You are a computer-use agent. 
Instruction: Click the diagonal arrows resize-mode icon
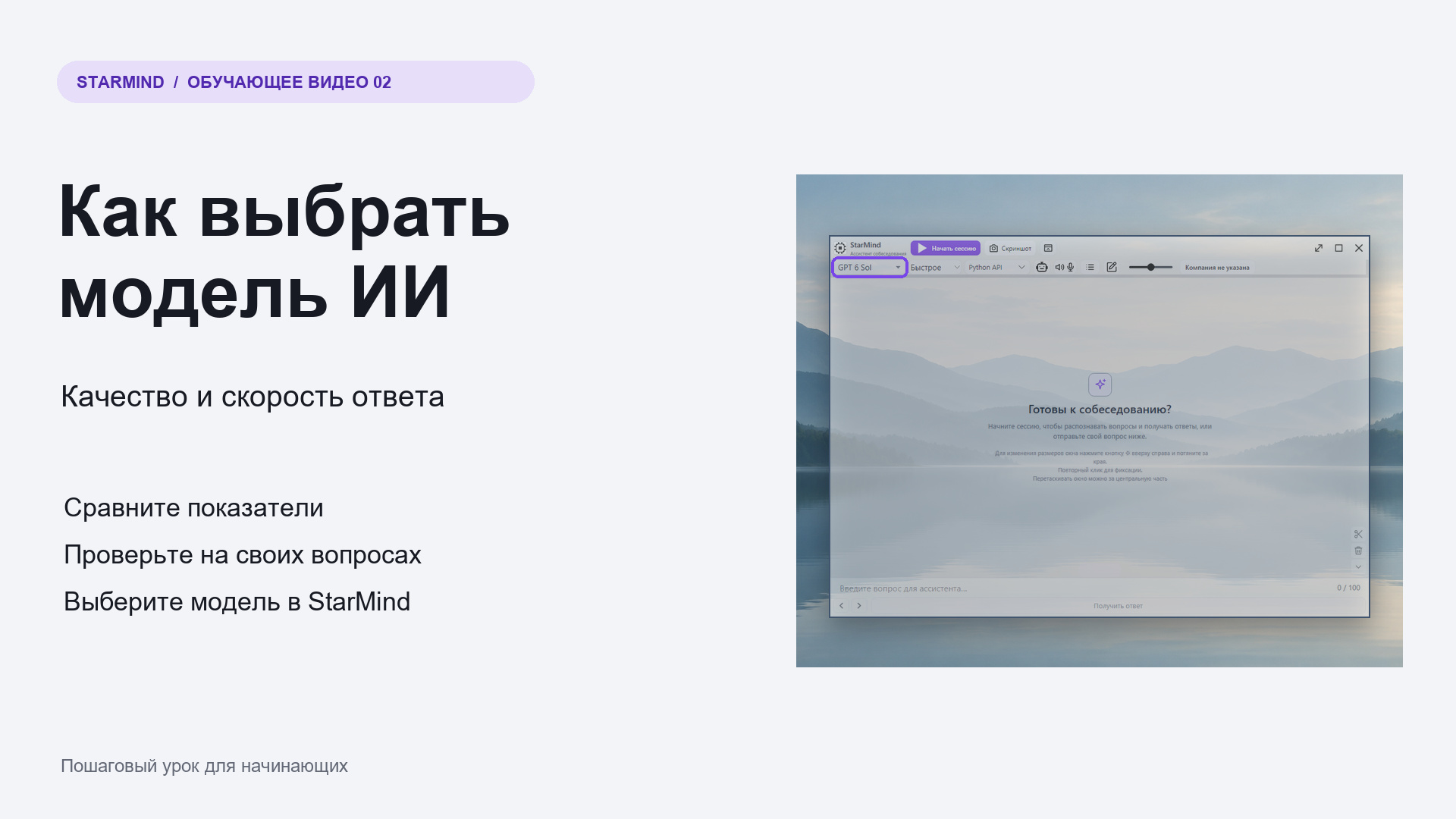[x=1319, y=248]
